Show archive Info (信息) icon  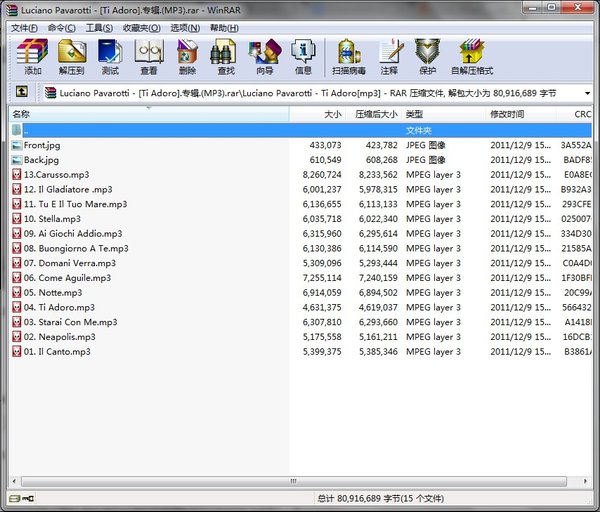pos(303,51)
